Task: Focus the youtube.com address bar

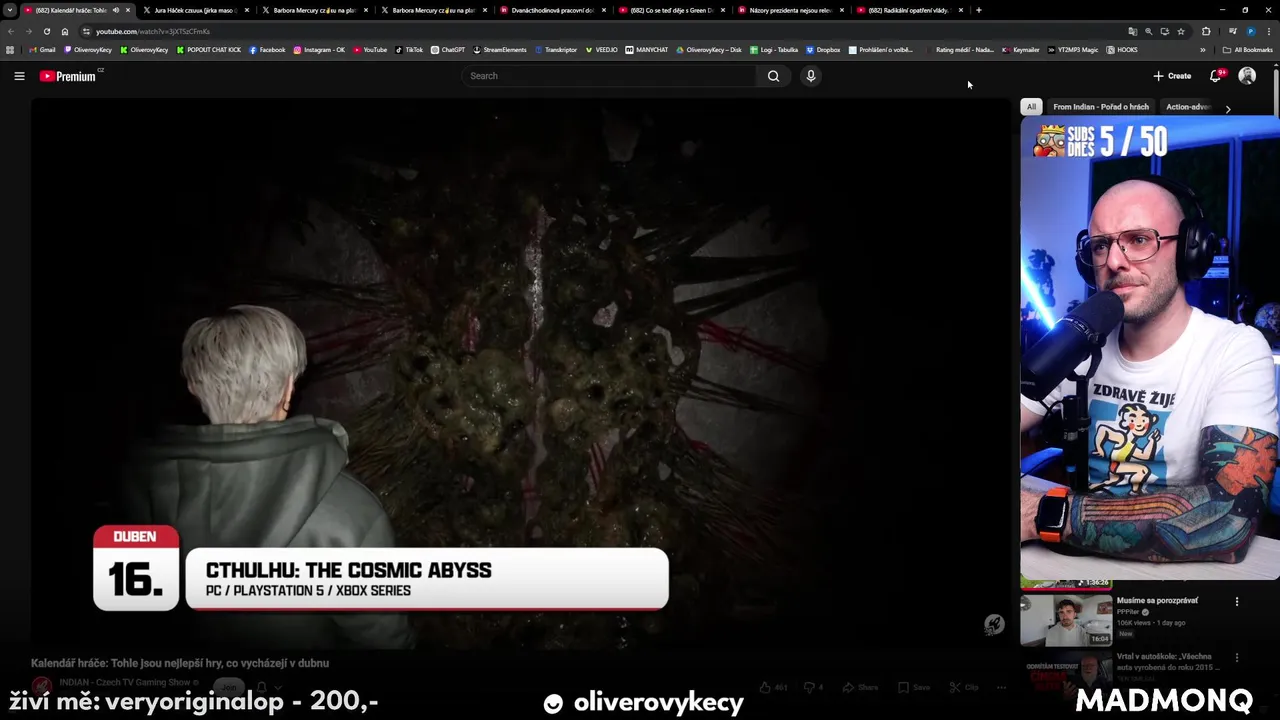Action: pyautogui.click(x=600, y=31)
